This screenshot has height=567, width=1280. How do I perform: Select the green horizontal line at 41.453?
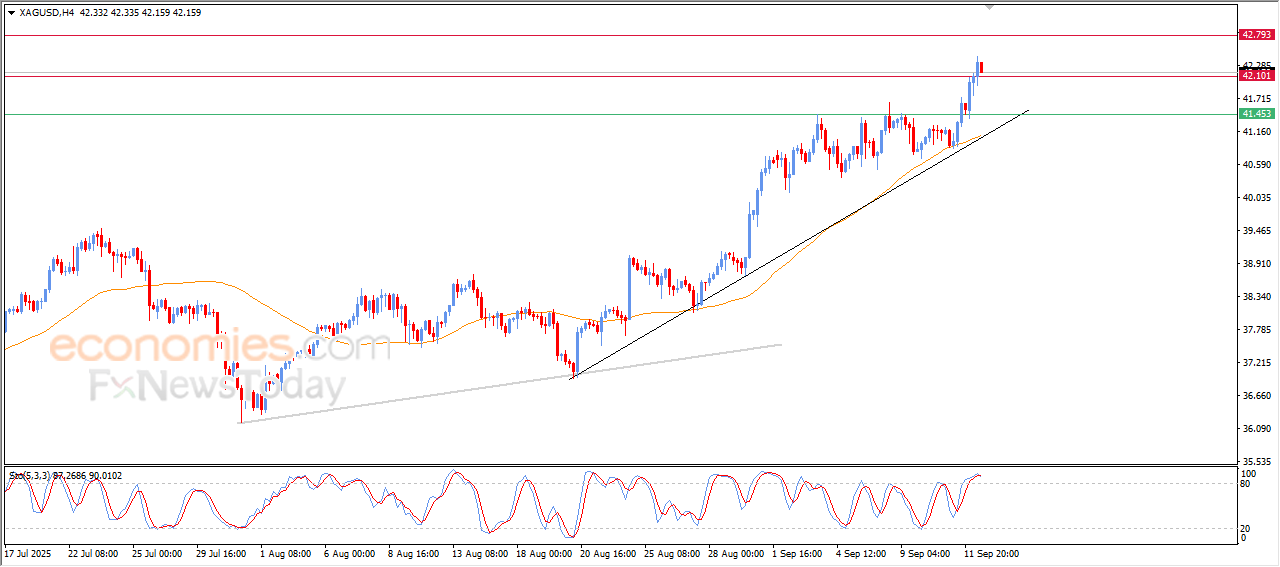620,114
